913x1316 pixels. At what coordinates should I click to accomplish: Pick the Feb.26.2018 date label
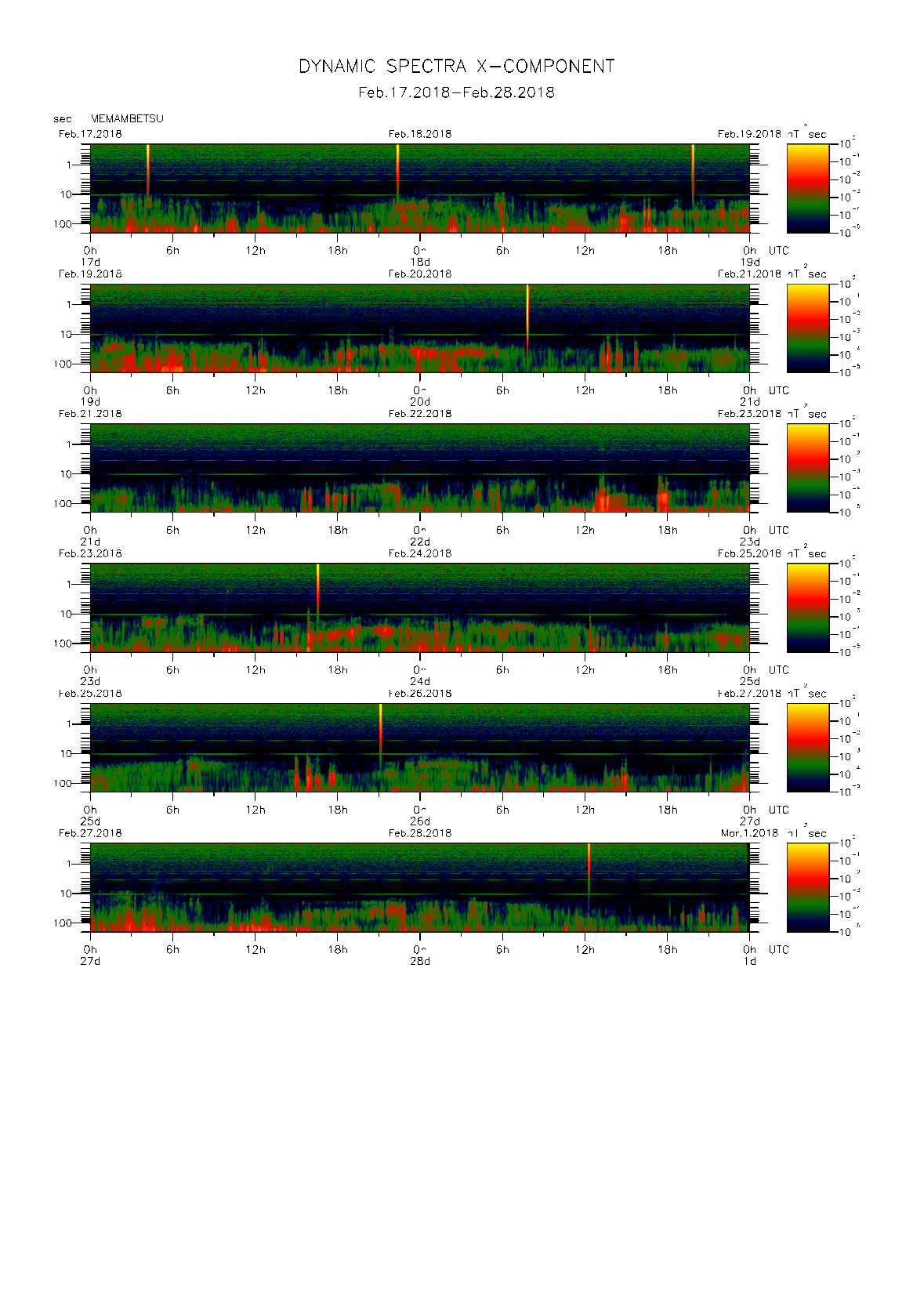(420, 693)
